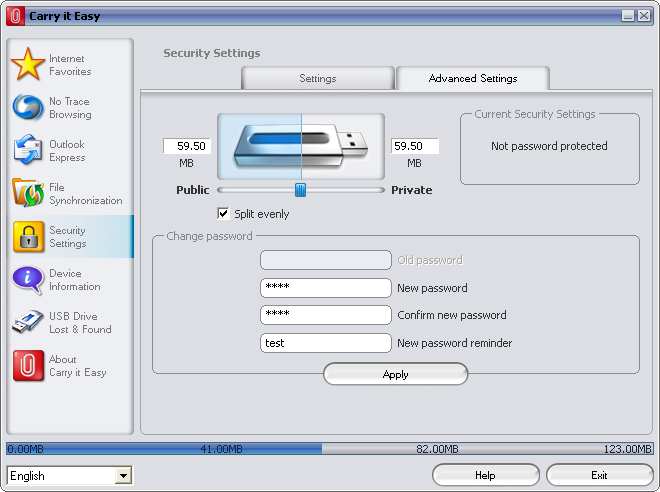Open the Help button
The height and width of the screenshot is (492, 660).
485,475
